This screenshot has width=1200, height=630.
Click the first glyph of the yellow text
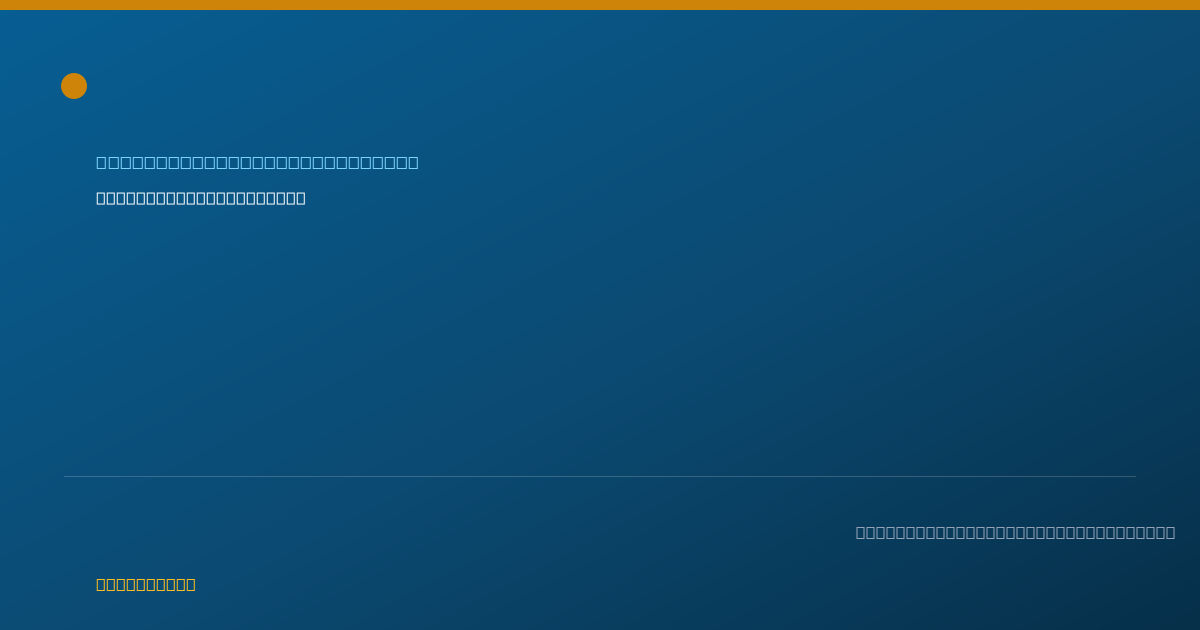101,584
